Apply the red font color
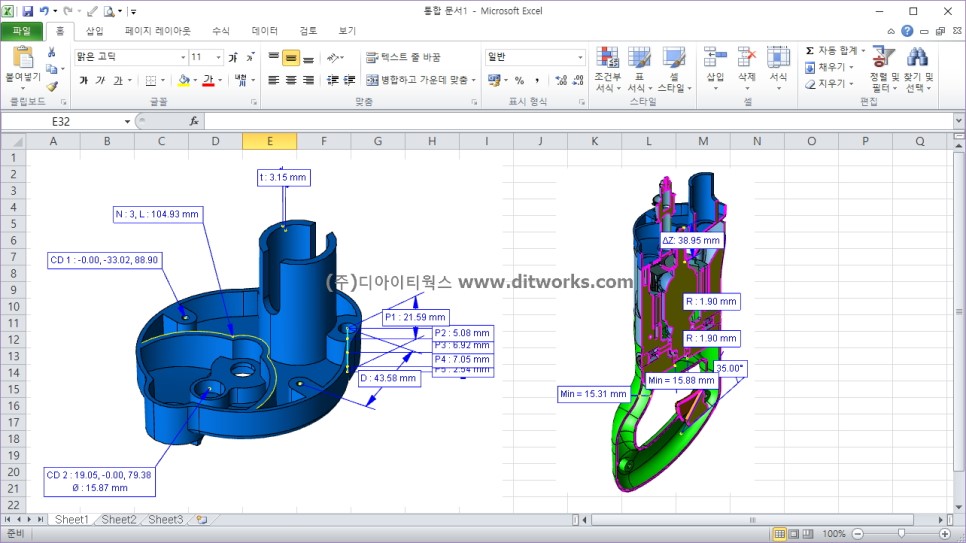 208,80
